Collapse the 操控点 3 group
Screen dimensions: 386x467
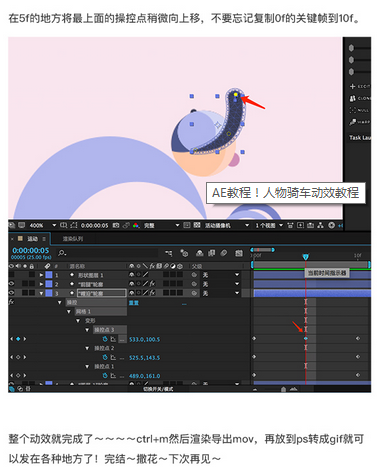[87, 330]
